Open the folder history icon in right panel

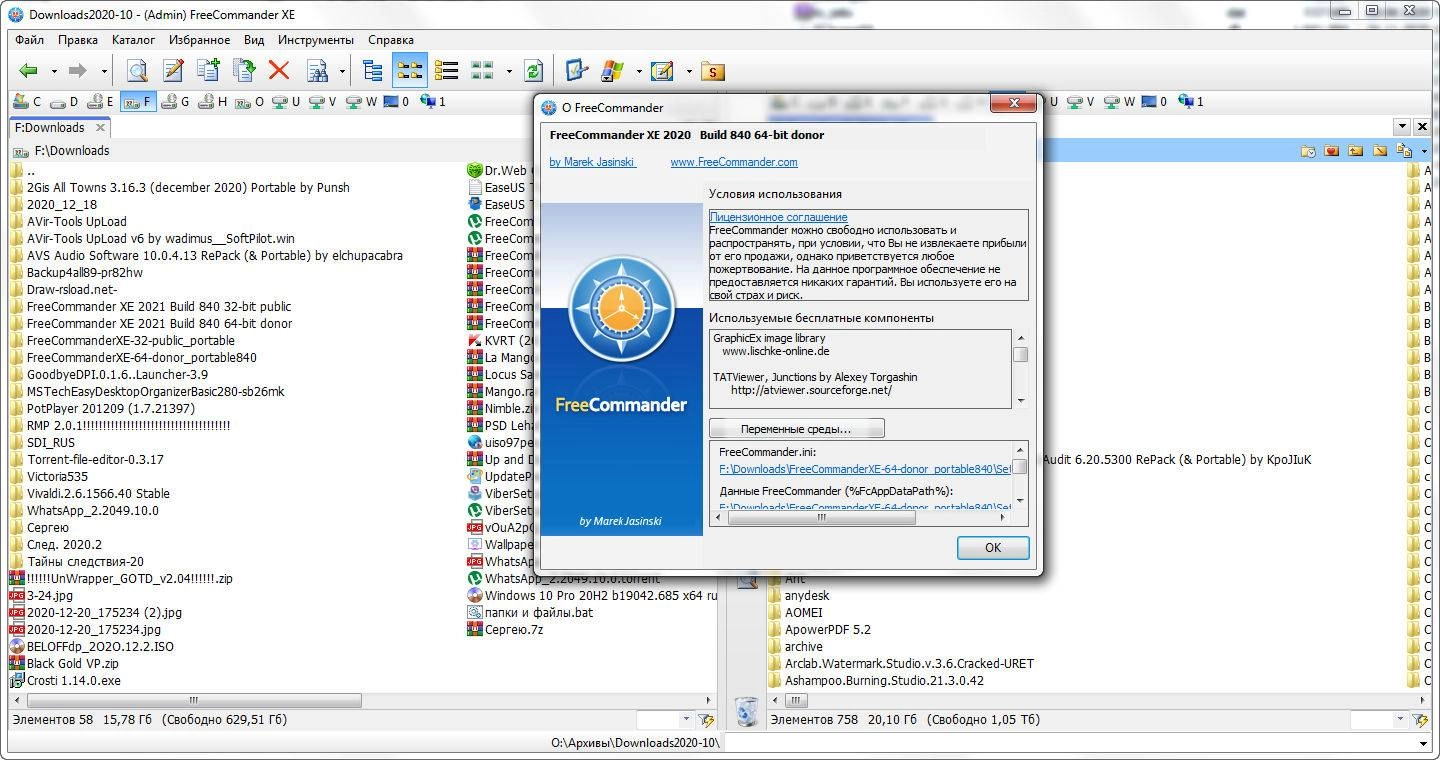coord(1308,151)
